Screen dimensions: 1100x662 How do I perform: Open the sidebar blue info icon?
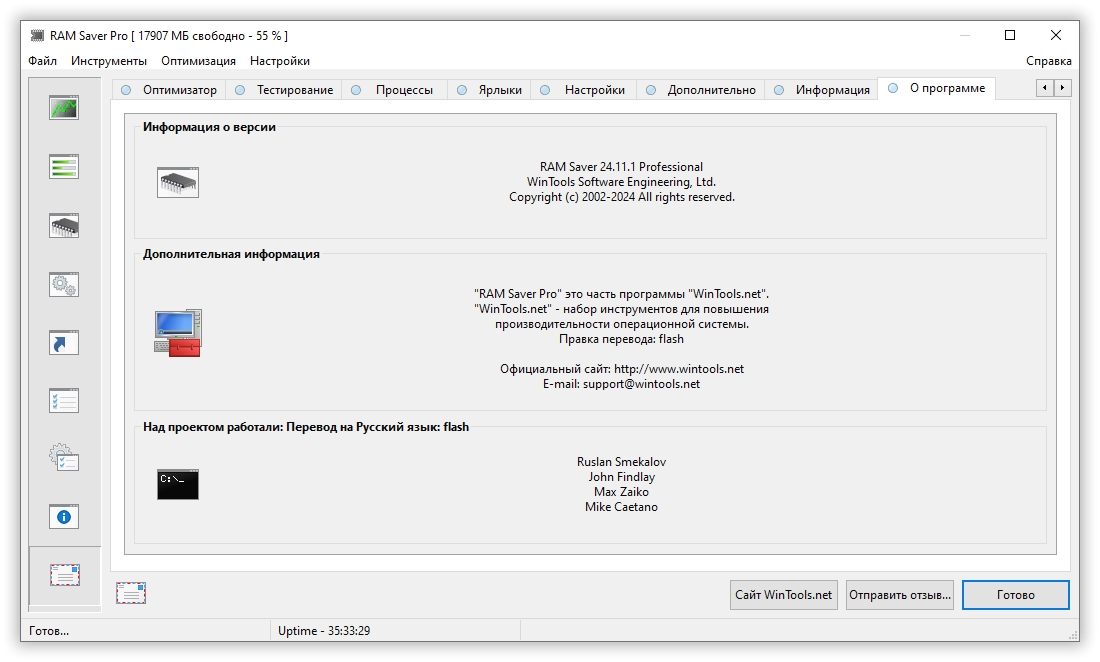tap(64, 517)
